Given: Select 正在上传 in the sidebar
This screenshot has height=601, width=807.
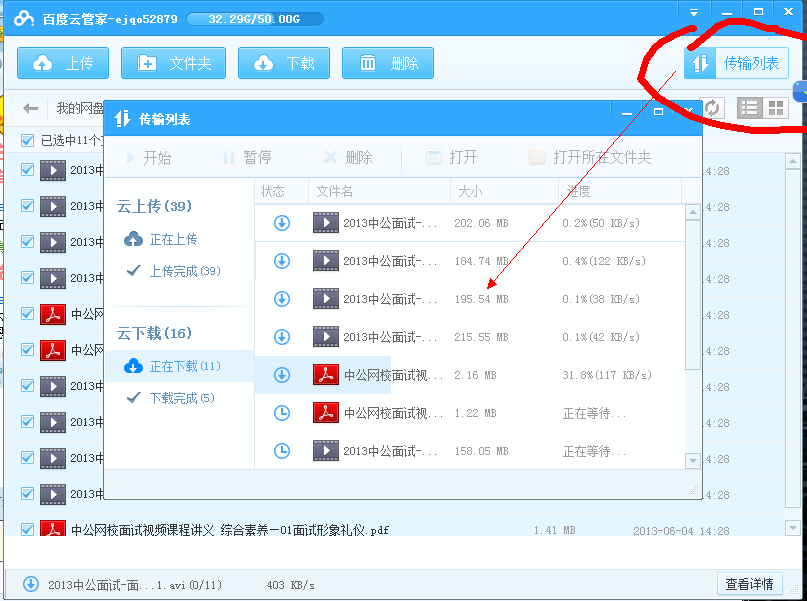Looking at the screenshot, I should click(161, 239).
